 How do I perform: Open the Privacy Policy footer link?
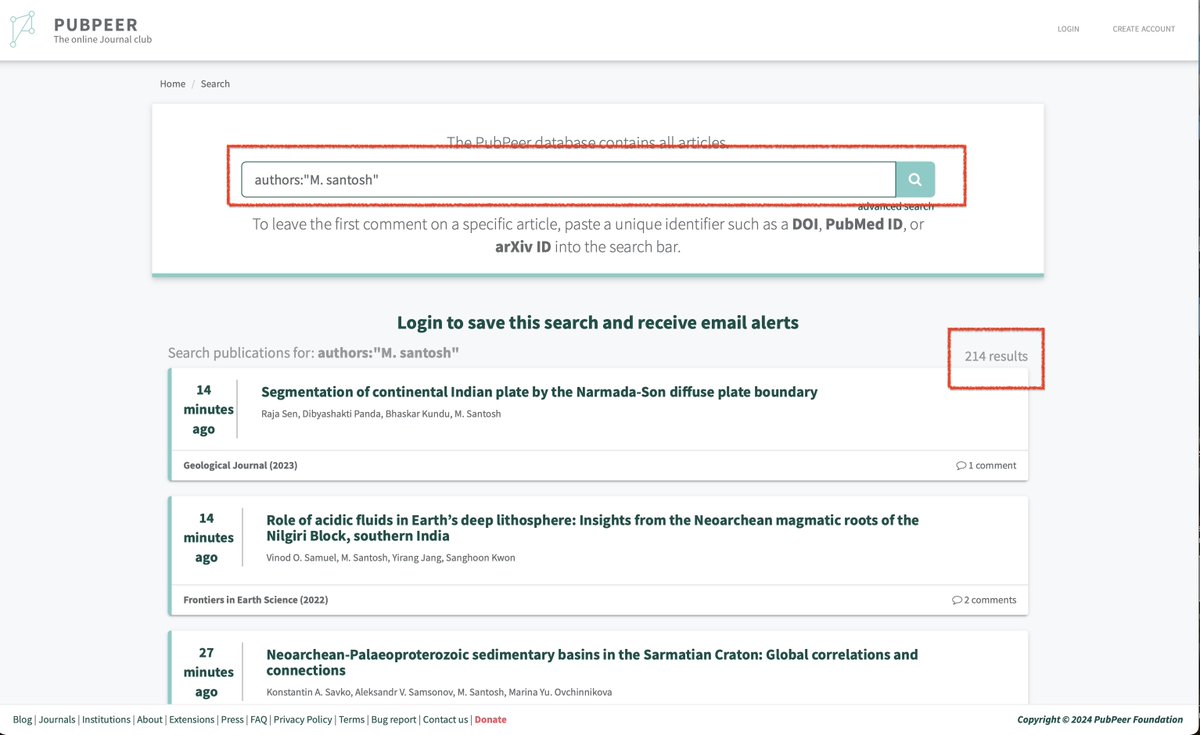pyautogui.click(x=303, y=720)
